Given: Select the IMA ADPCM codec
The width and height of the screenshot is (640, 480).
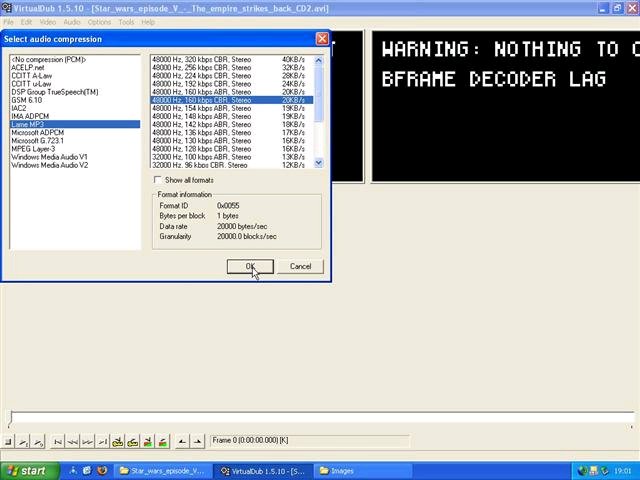Looking at the screenshot, I should (75, 116).
